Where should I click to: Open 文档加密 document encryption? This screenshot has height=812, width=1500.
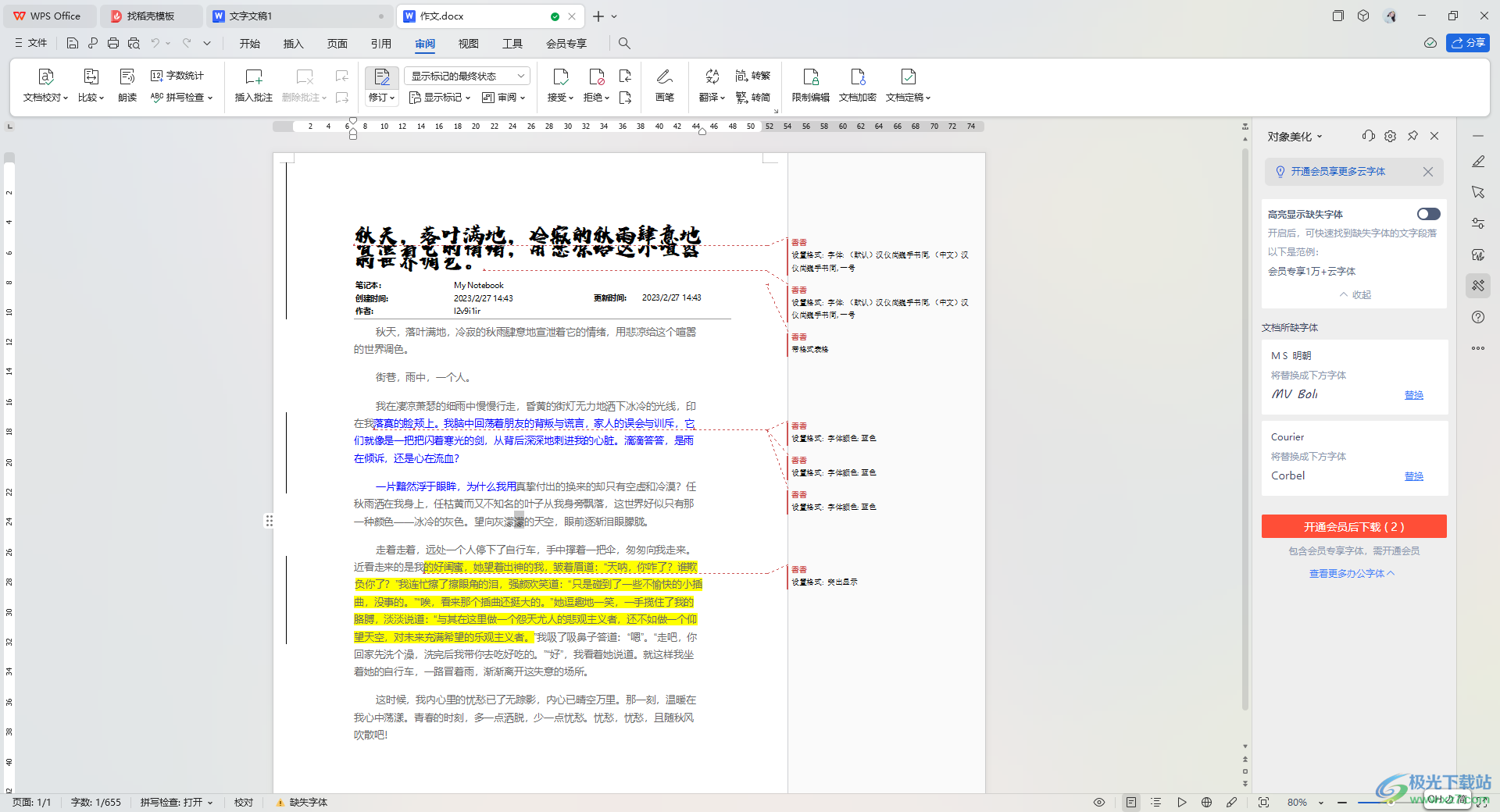coord(858,85)
